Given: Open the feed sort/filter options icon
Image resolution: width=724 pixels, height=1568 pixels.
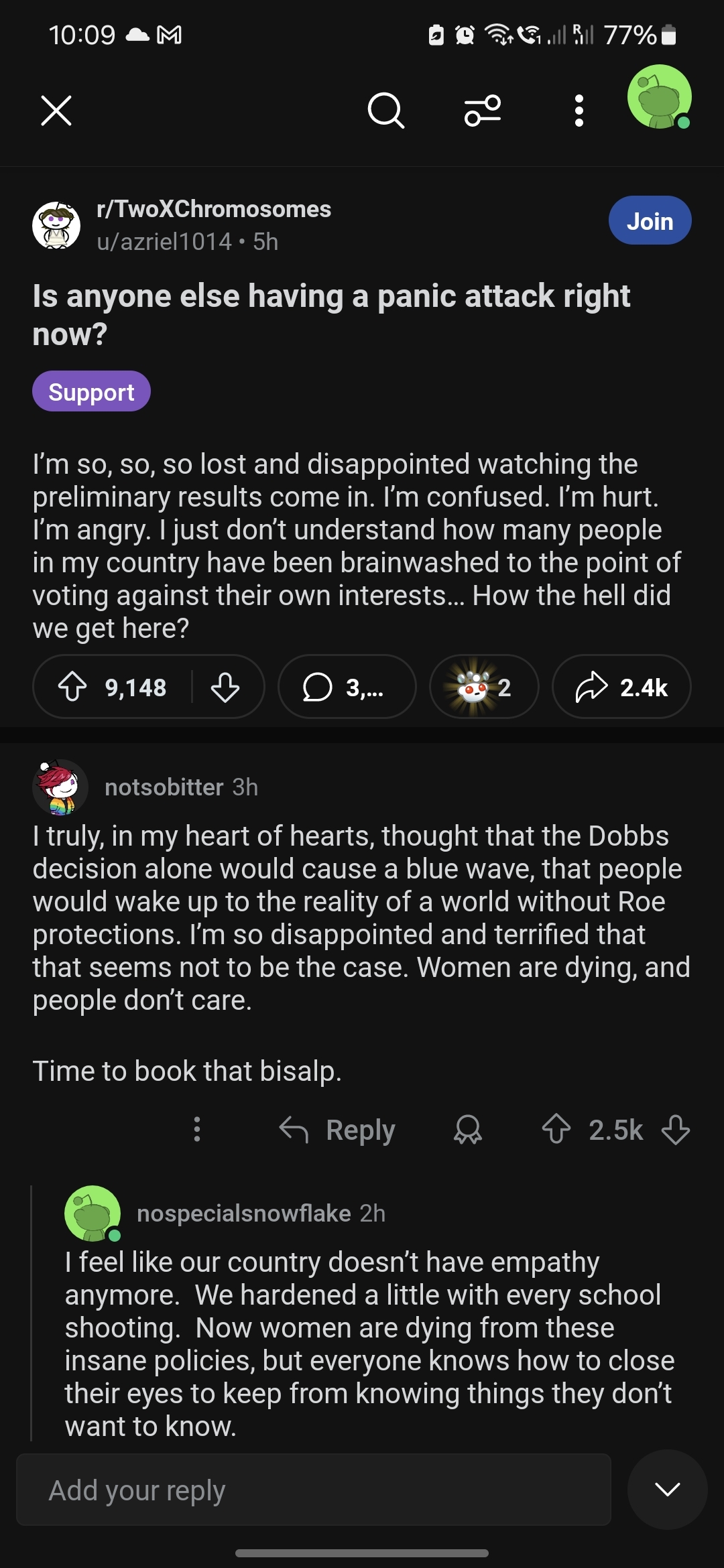Looking at the screenshot, I should tap(483, 111).
